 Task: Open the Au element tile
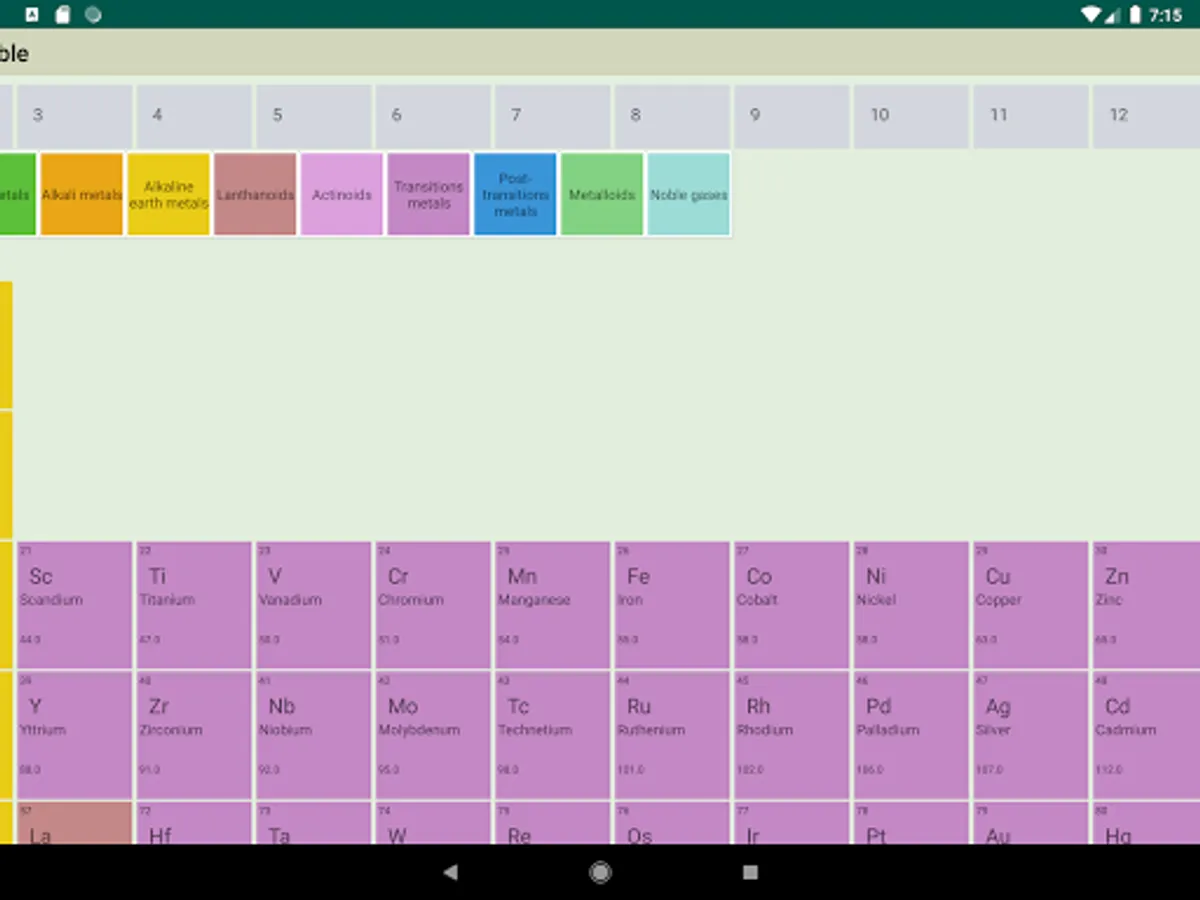click(1031, 823)
